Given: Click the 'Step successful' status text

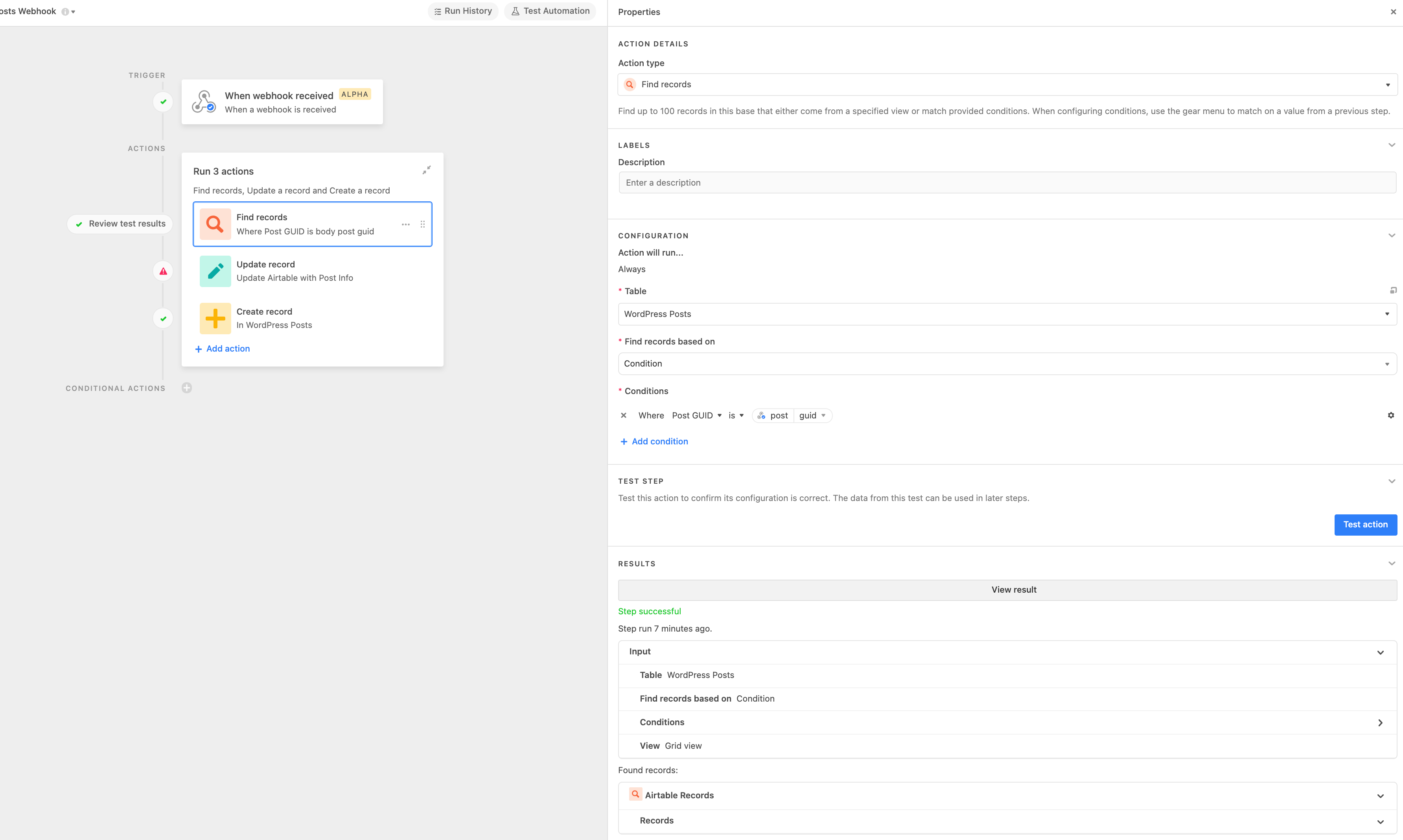Looking at the screenshot, I should (x=649, y=612).
